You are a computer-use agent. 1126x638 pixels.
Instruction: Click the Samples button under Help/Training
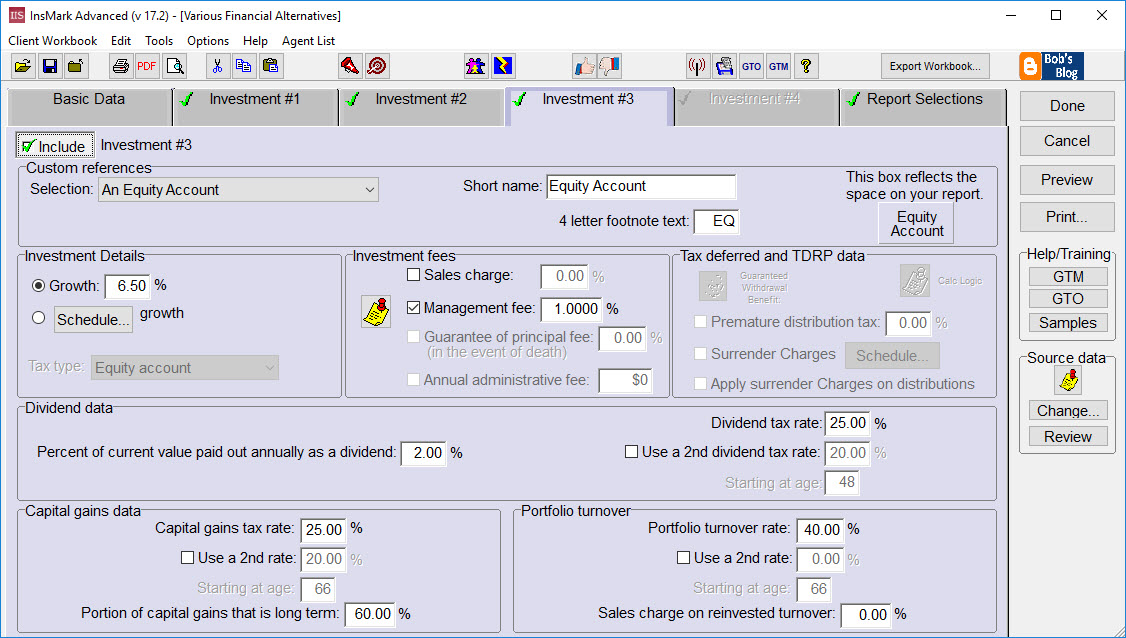[x=1067, y=322]
